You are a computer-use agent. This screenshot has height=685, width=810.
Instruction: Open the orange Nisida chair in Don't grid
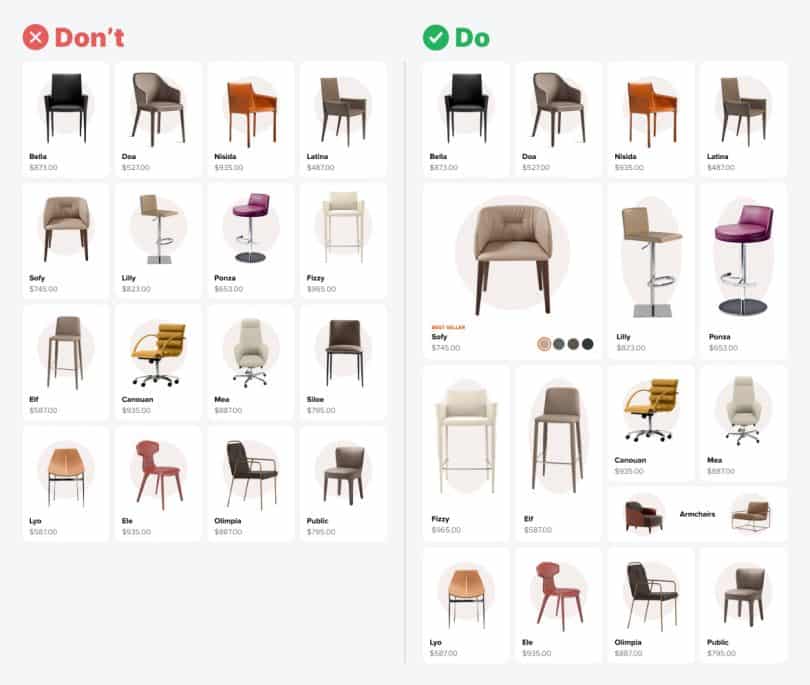tap(251, 119)
